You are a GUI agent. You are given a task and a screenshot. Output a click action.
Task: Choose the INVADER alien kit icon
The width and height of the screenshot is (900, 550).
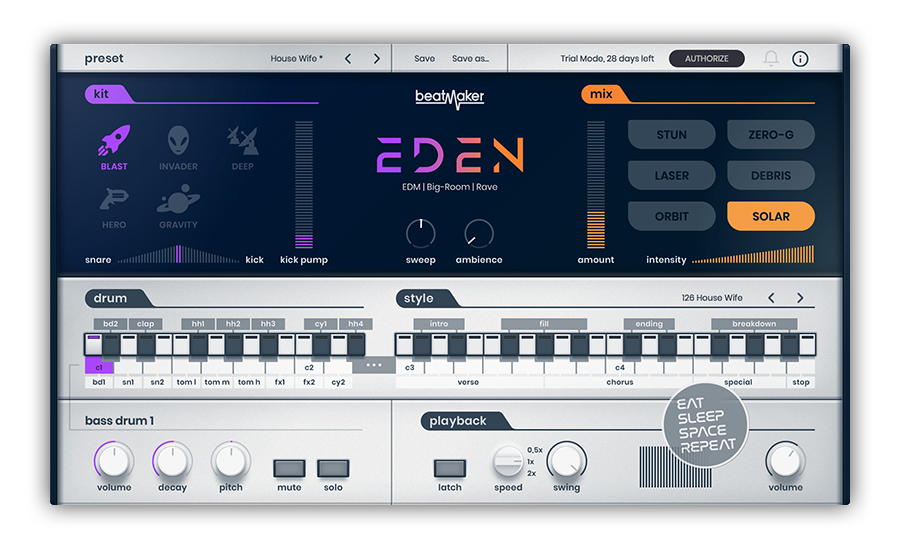[178, 141]
